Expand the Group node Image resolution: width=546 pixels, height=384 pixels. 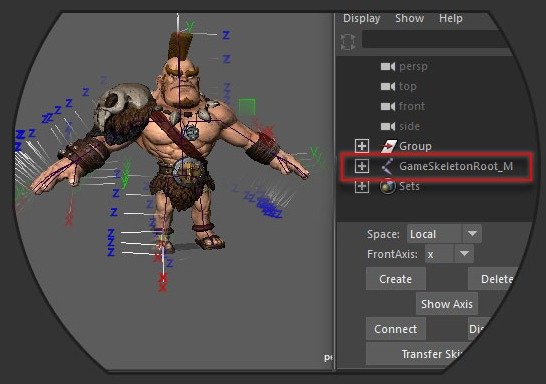[x=362, y=146]
